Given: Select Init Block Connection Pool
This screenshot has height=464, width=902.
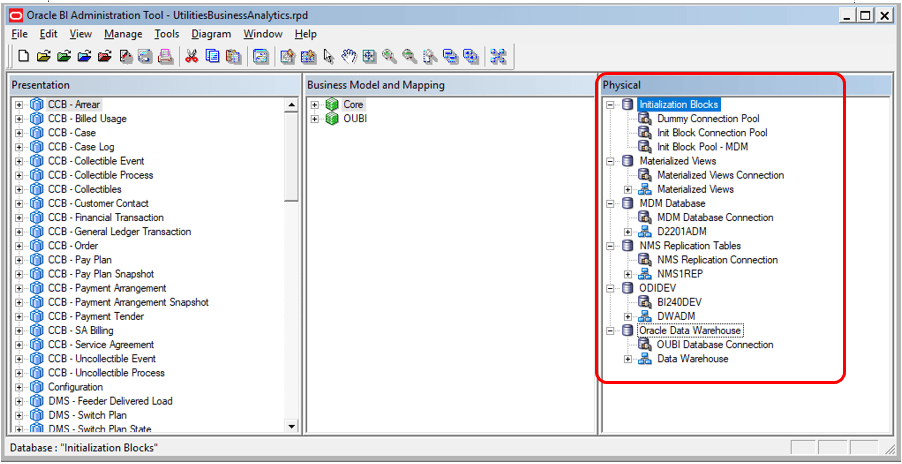Looking at the screenshot, I should point(712,133).
